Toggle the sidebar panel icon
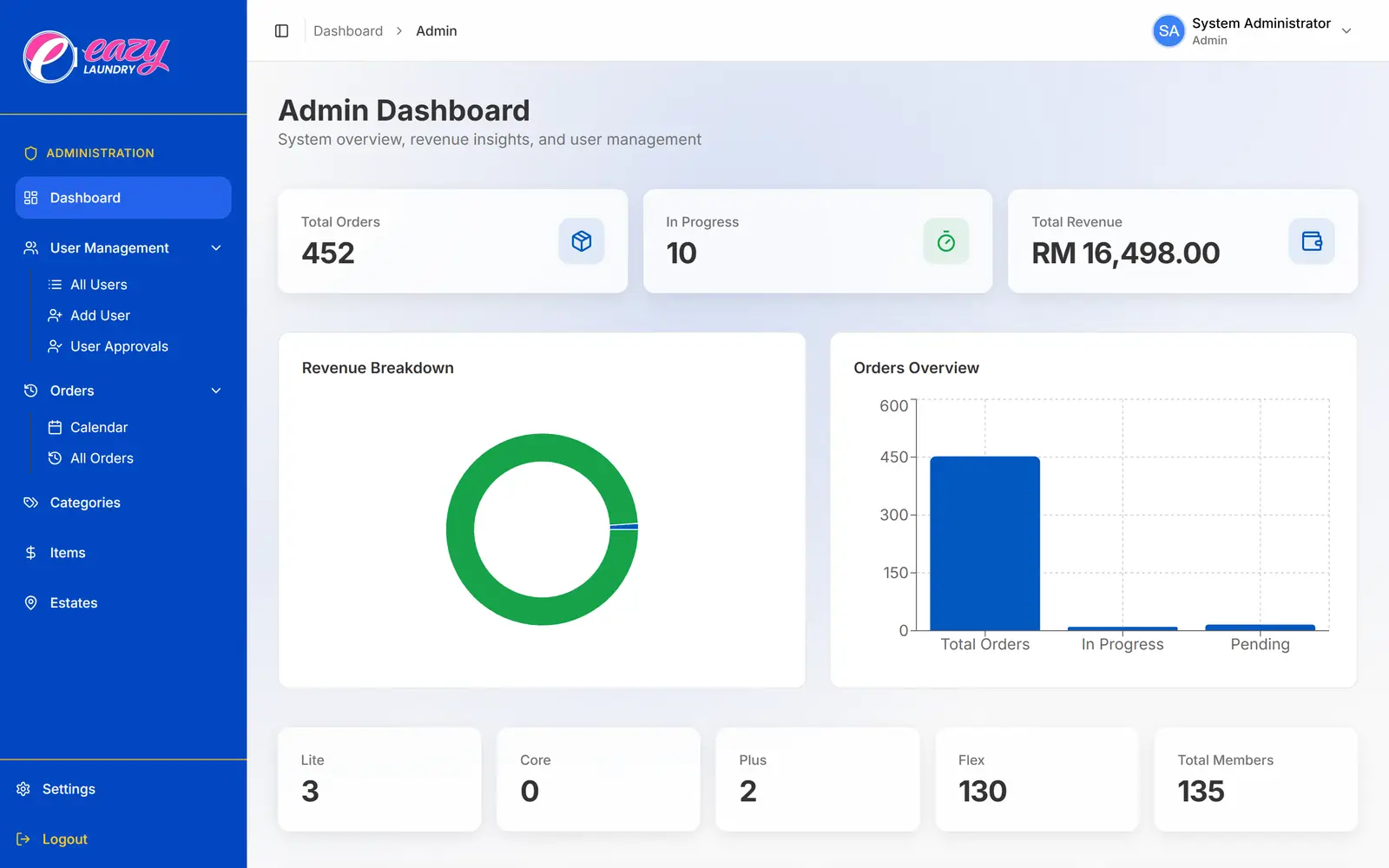The width and height of the screenshot is (1389, 868). click(x=281, y=31)
